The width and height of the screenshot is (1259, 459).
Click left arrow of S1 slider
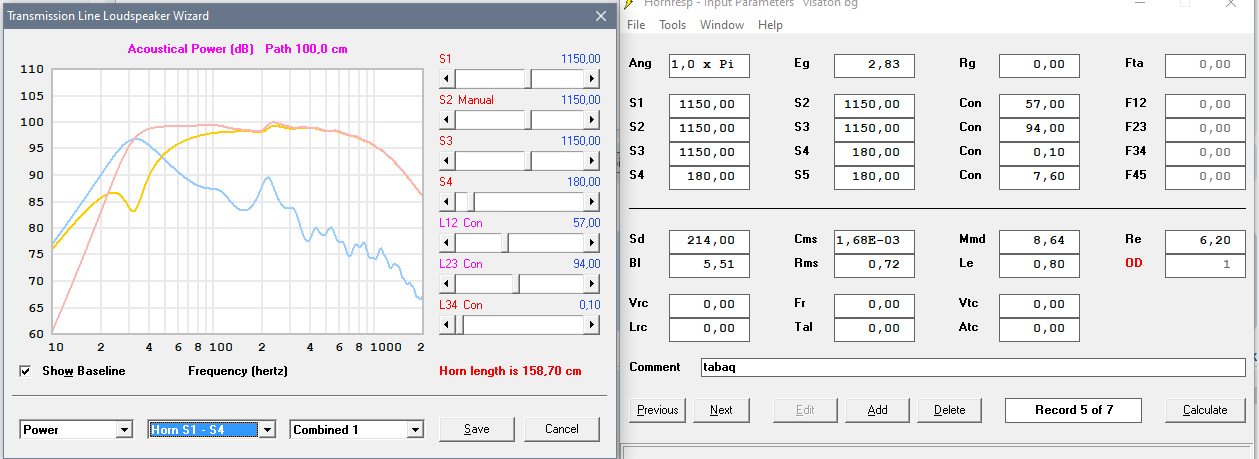[447, 78]
